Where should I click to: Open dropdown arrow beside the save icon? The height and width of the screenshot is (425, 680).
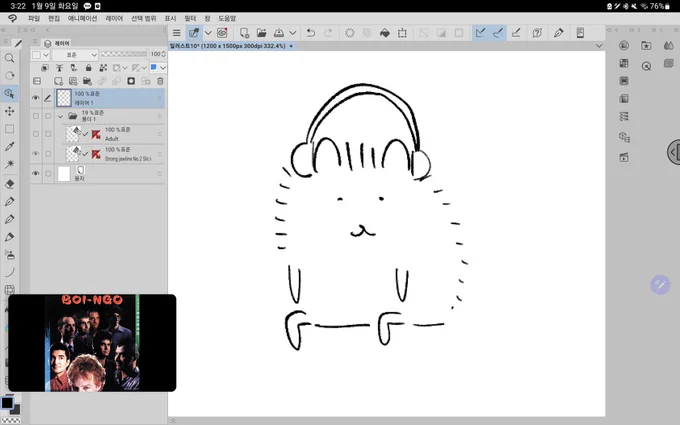click(293, 33)
